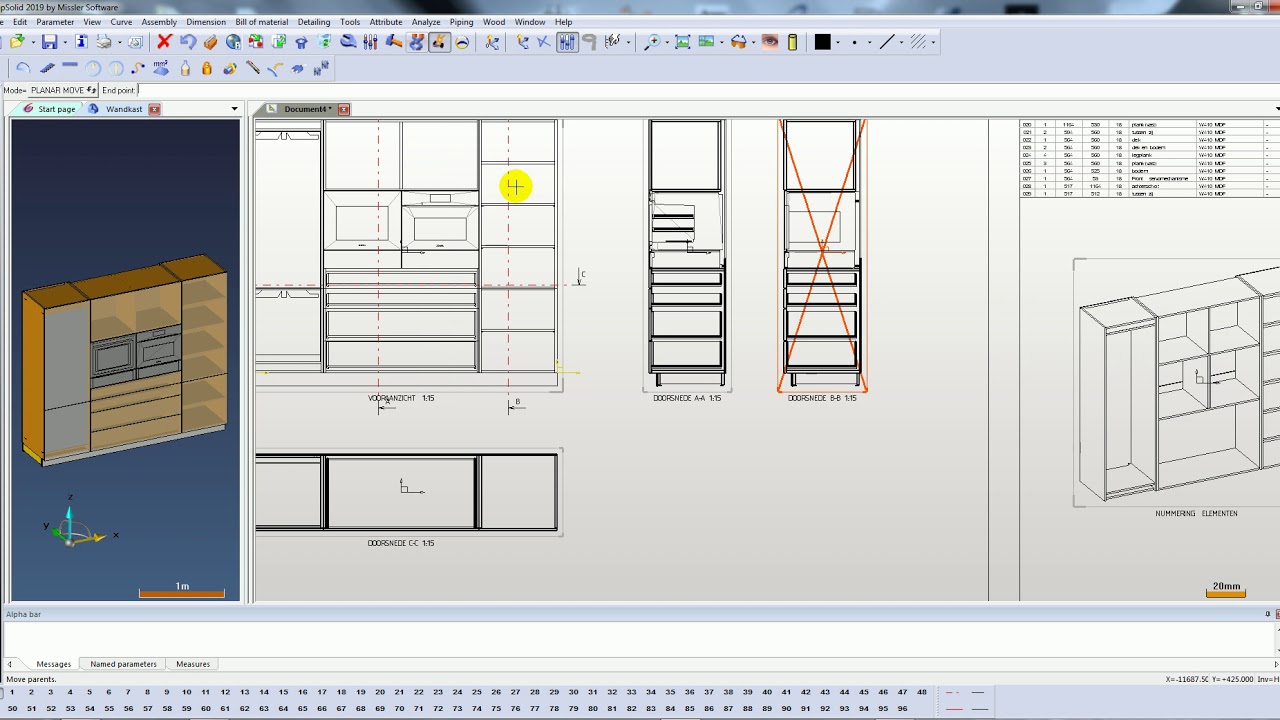The height and width of the screenshot is (720, 1280).
Task: Open the Parameter menu
Action: tap(55, 22)
